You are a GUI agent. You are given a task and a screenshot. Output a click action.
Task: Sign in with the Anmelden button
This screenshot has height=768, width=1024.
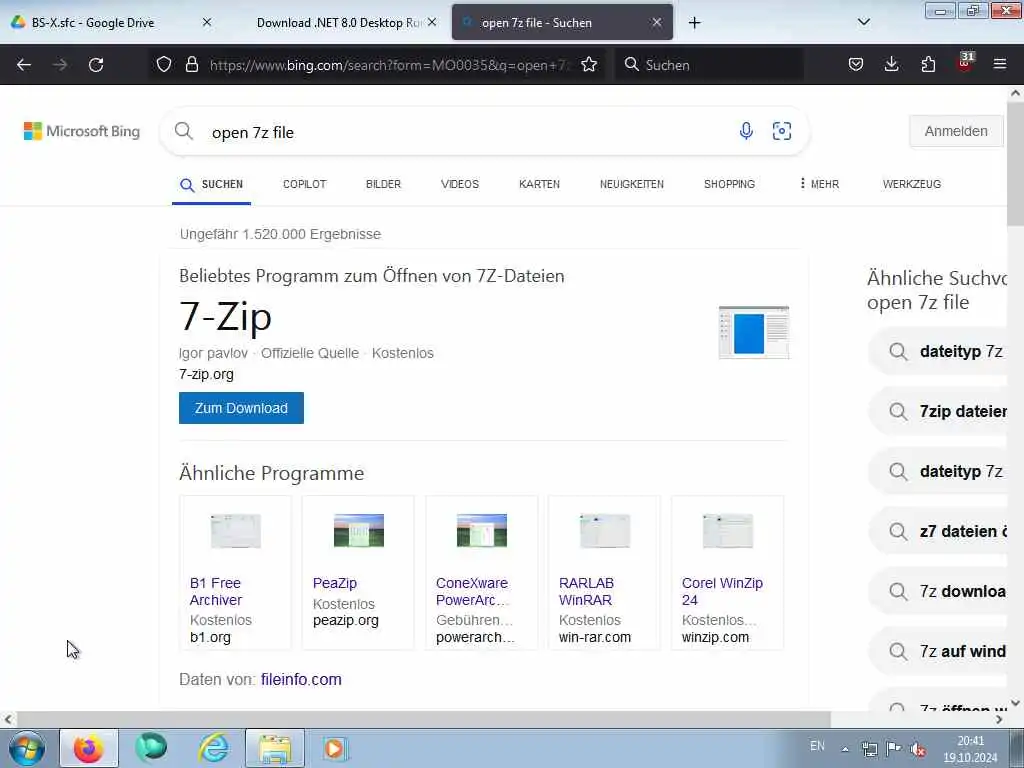[x=955, y=131]
